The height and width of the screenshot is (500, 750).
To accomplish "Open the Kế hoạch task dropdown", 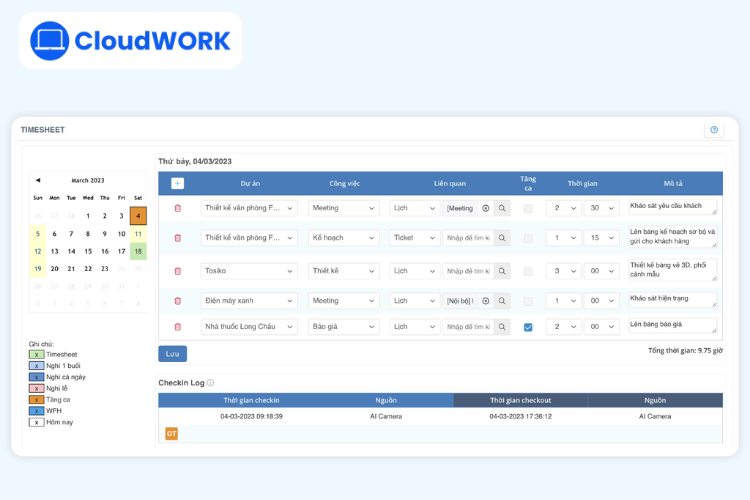I will [343, 238].
